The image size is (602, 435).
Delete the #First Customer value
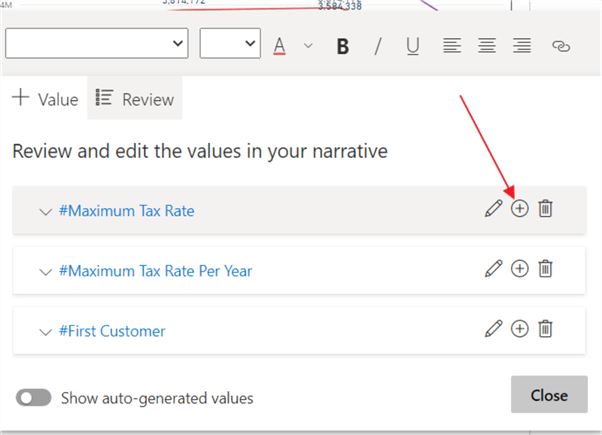(x=545, y=329)
